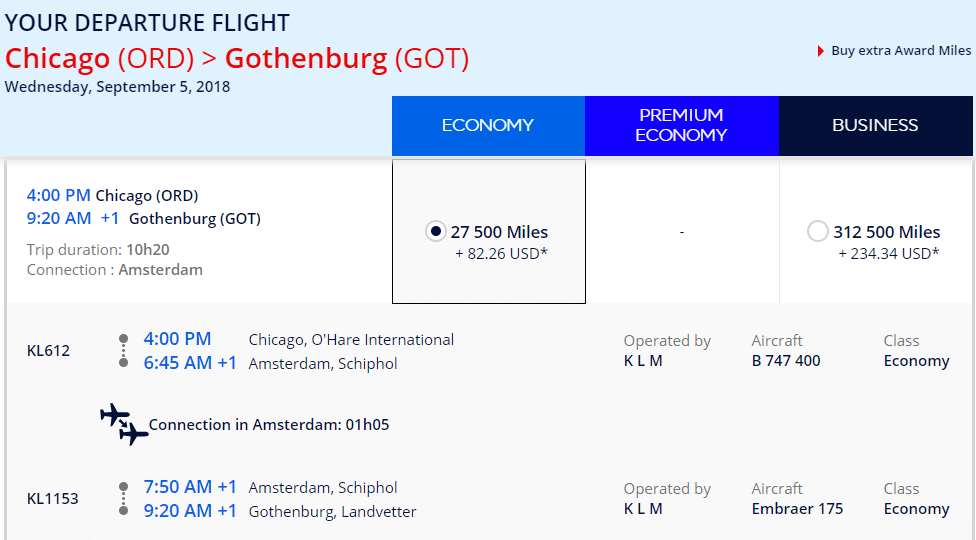
Task: Click the KL1153 flight segment dots icon
Action: 123,498
